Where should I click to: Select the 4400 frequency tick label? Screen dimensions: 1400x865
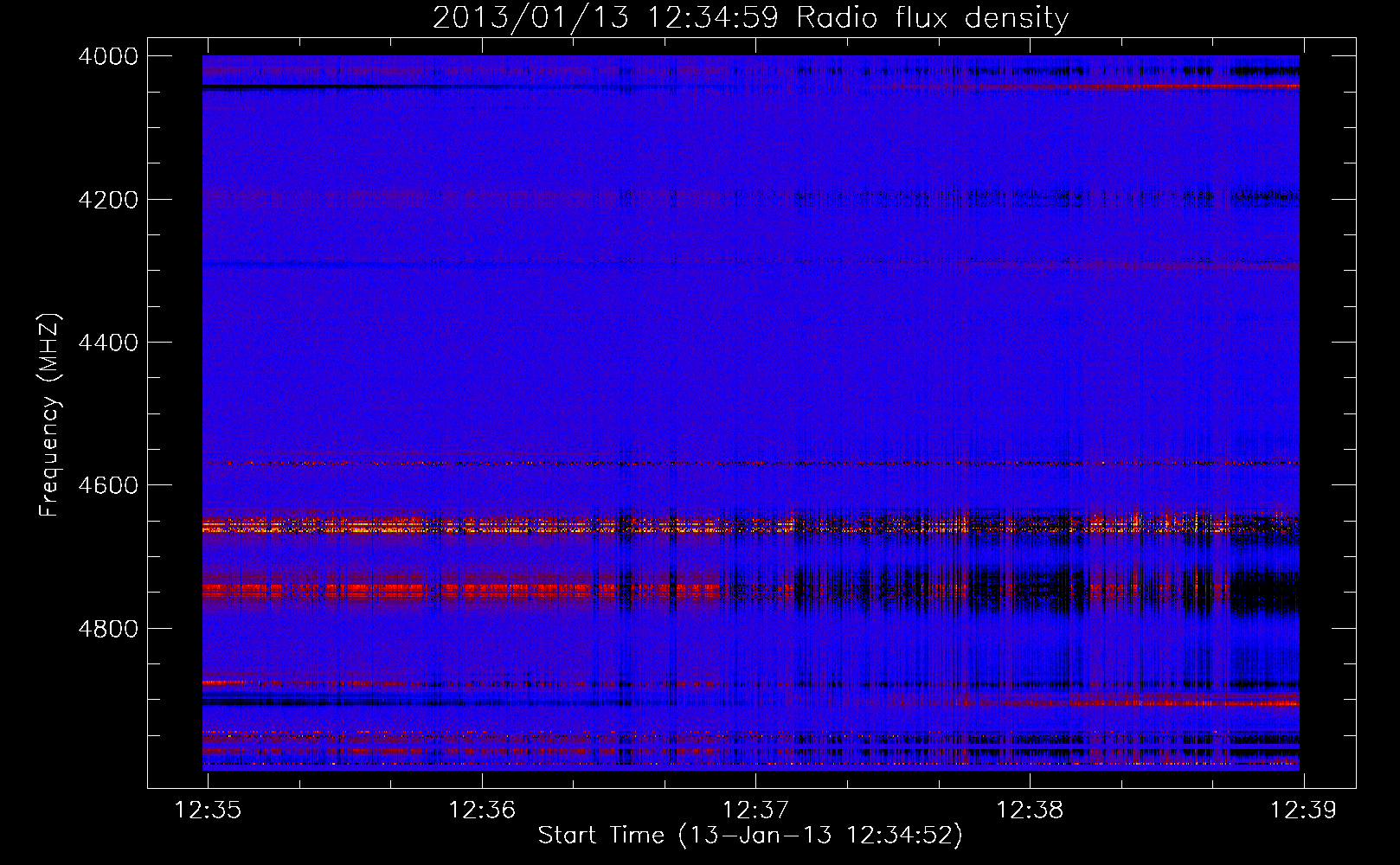(x=108, y=343)
